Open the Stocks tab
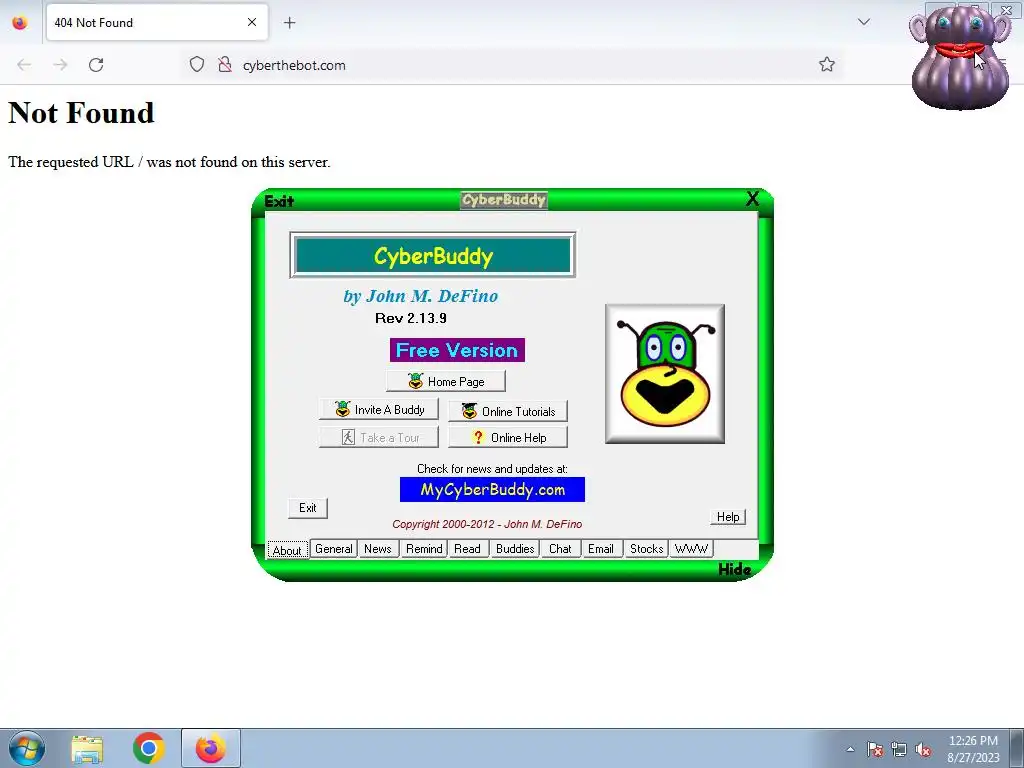The height and width of the screenshot is (768, 1024). [x=647, y=549]
